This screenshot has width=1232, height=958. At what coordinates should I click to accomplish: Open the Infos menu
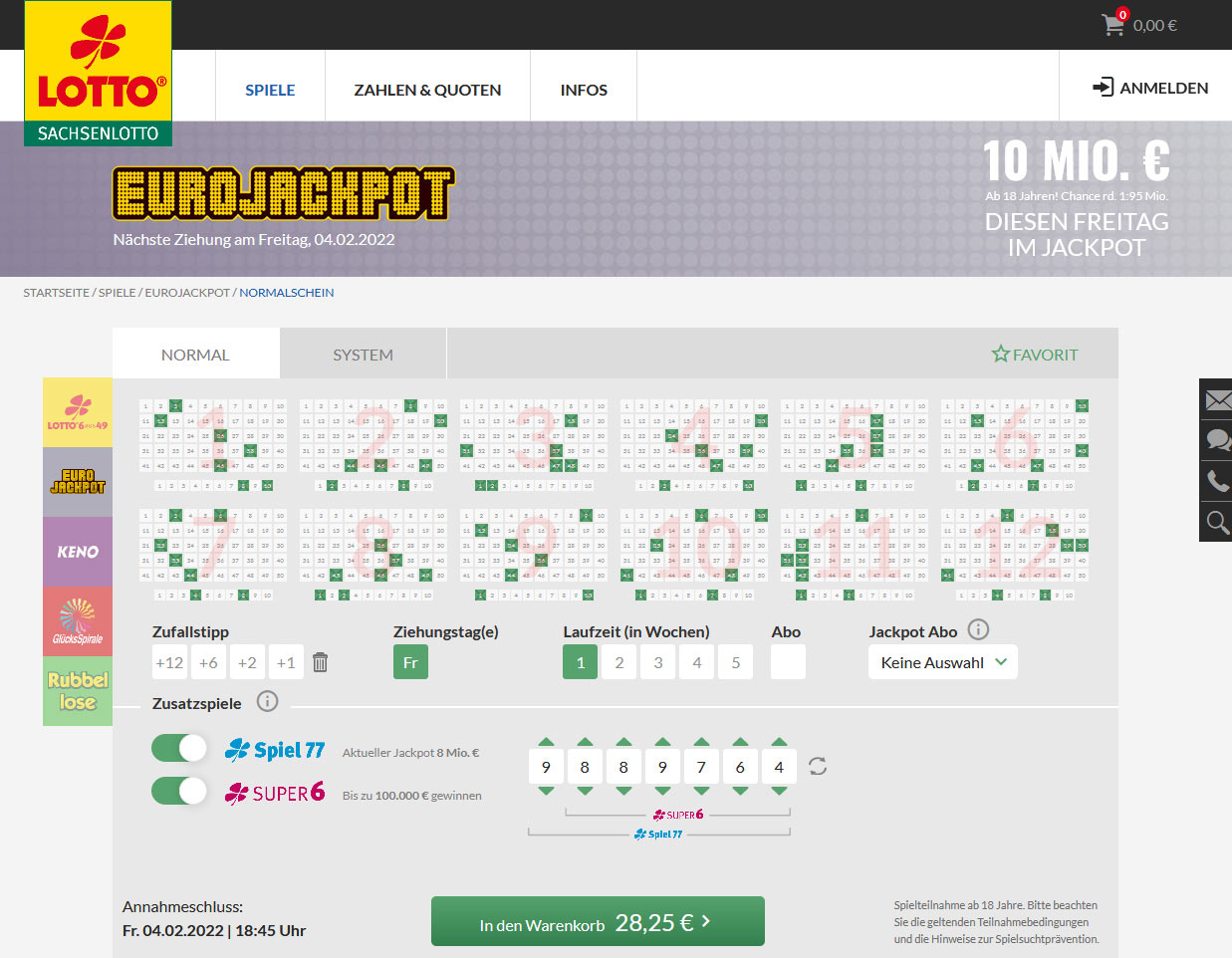[x=584, y=90]
